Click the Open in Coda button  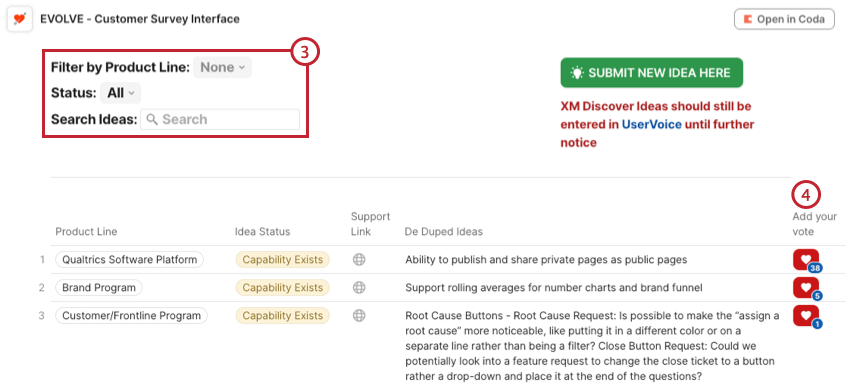click(x=784, y=20)
